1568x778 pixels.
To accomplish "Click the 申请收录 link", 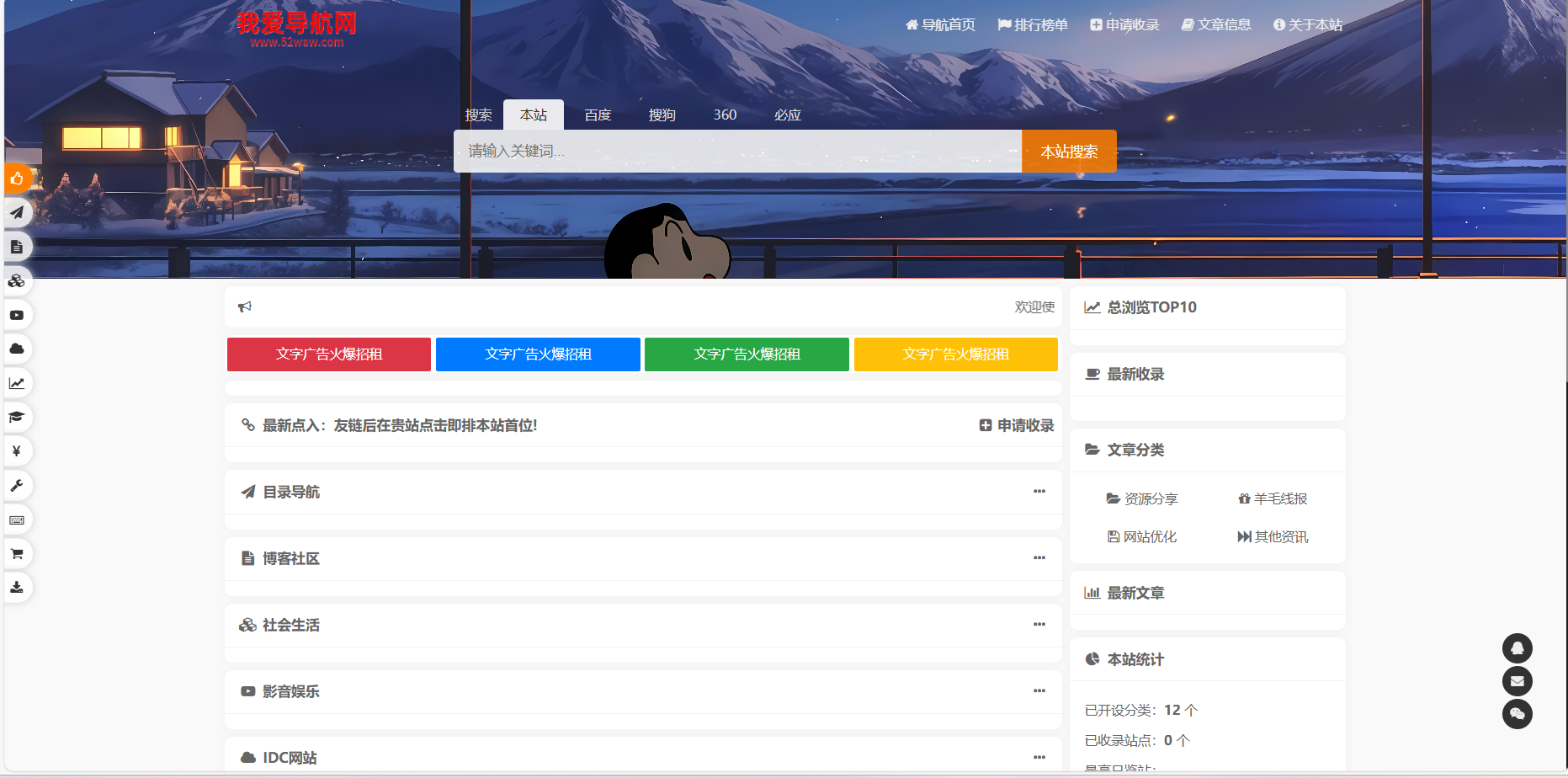I will pos(1016,425).
